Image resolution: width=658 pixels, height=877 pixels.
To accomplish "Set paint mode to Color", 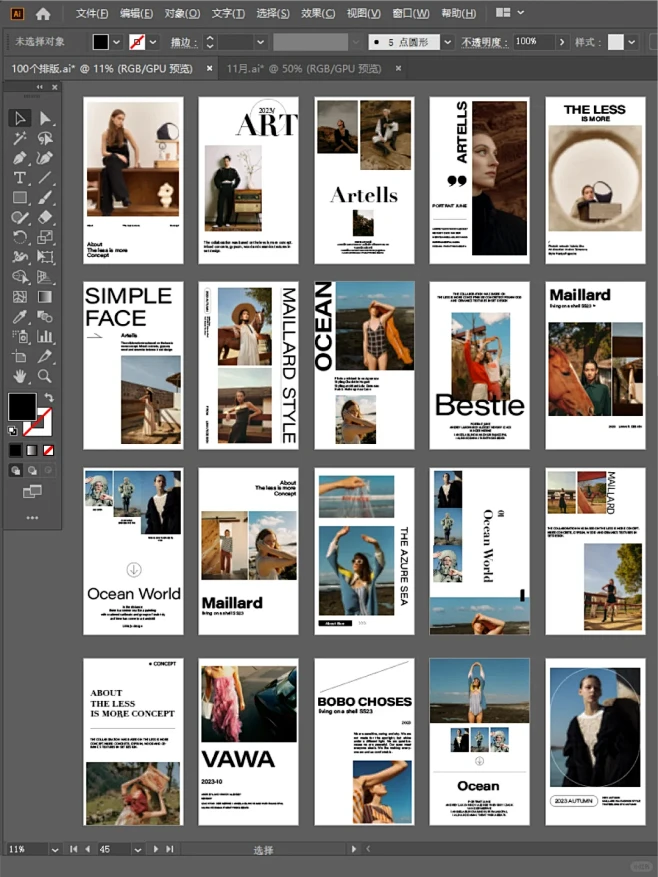I will point(16,450).
